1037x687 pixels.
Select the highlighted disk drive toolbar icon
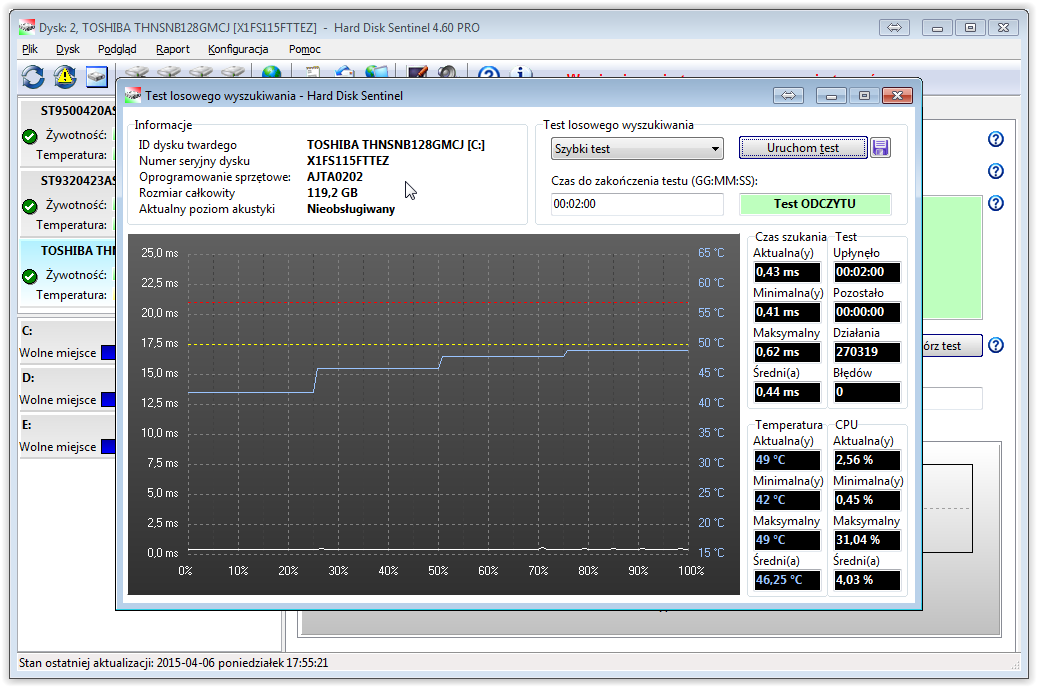[x=97, y=77]
